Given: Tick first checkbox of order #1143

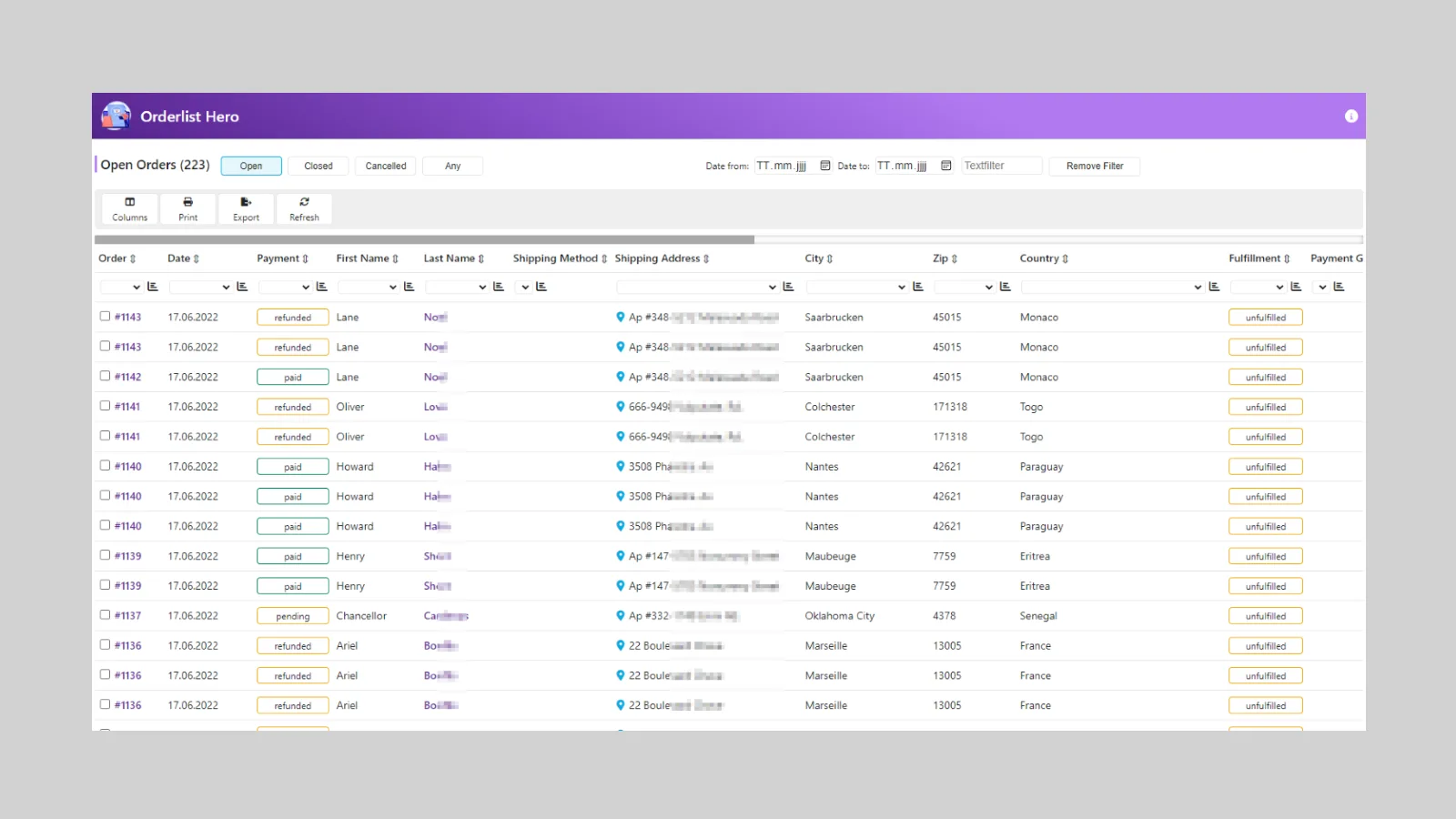Looking at the screenshot, I should pos(105,317).
